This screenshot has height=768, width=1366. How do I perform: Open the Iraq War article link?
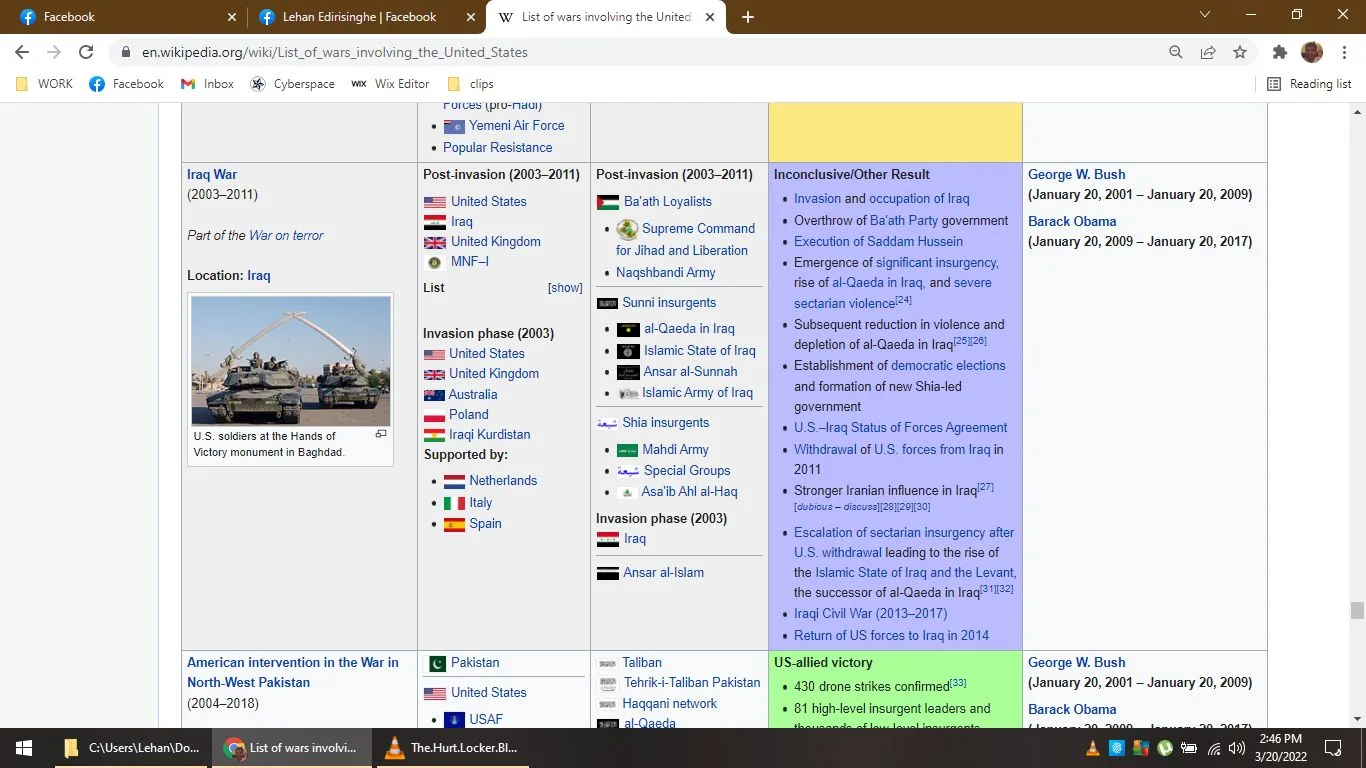point(212,174)
